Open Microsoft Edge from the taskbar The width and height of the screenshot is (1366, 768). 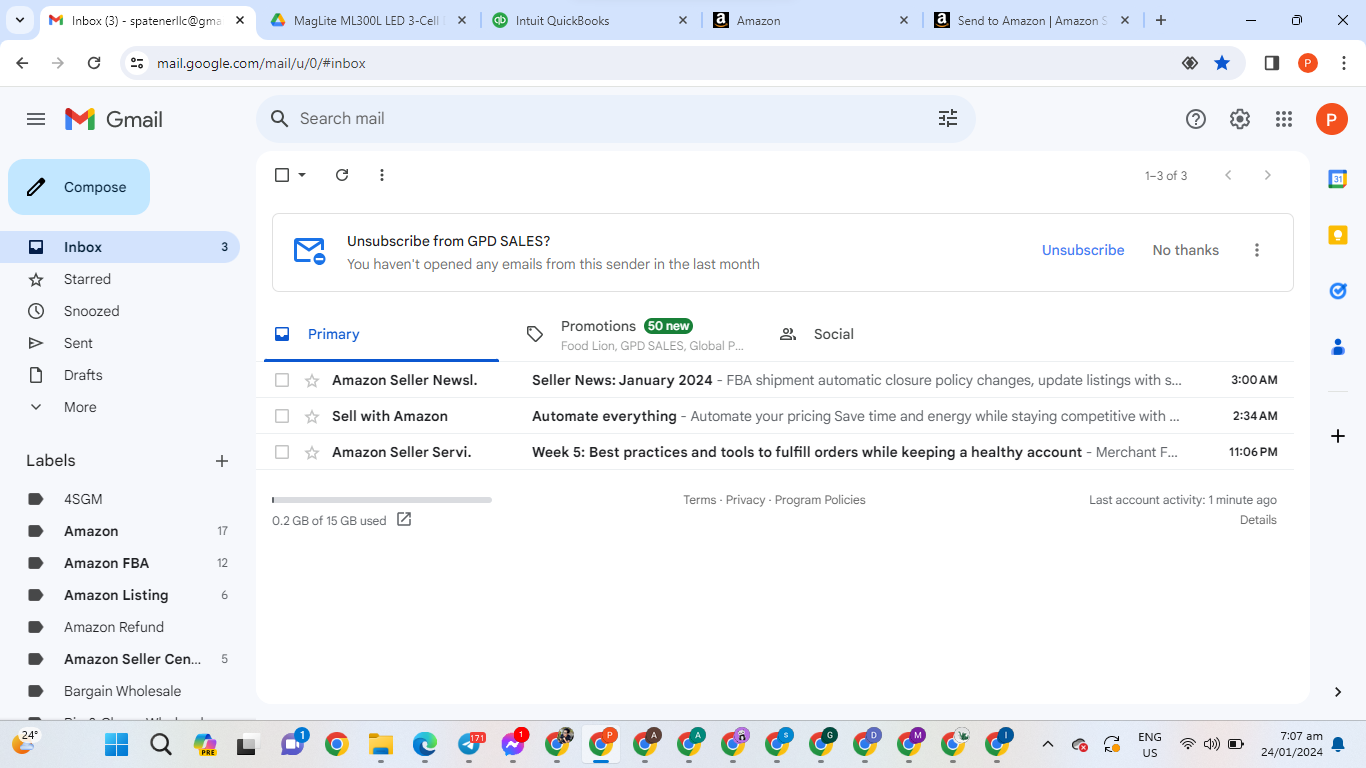(425, 744)
